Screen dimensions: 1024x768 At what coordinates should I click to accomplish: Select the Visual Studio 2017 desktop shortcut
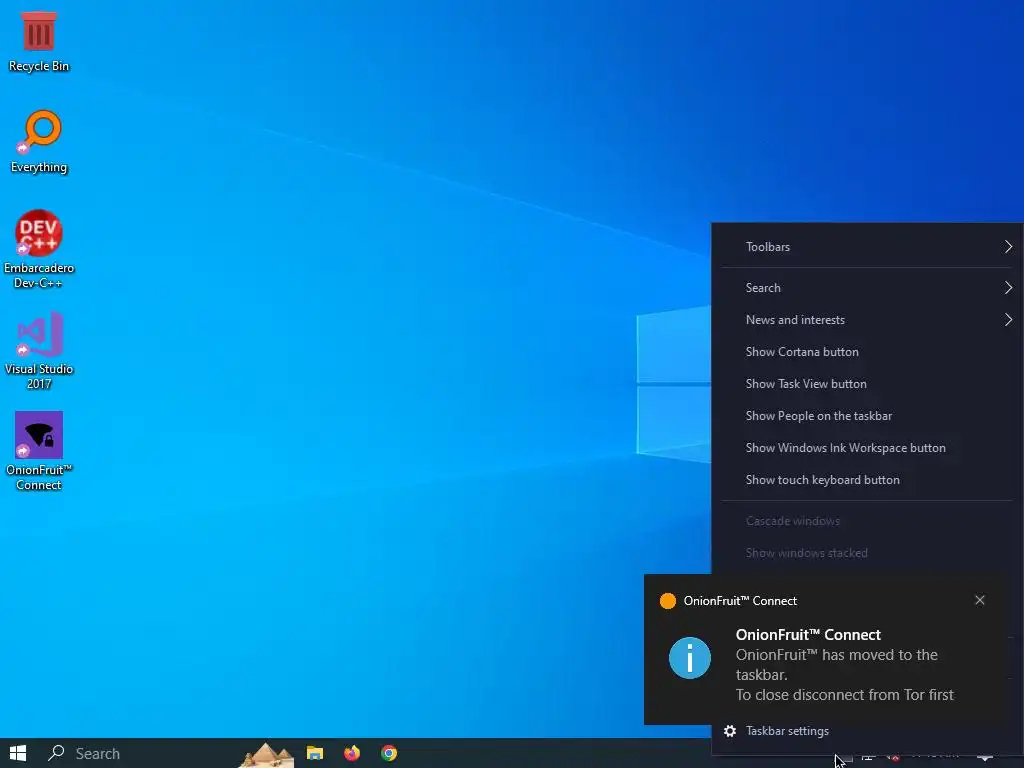(x=39, y=351)
